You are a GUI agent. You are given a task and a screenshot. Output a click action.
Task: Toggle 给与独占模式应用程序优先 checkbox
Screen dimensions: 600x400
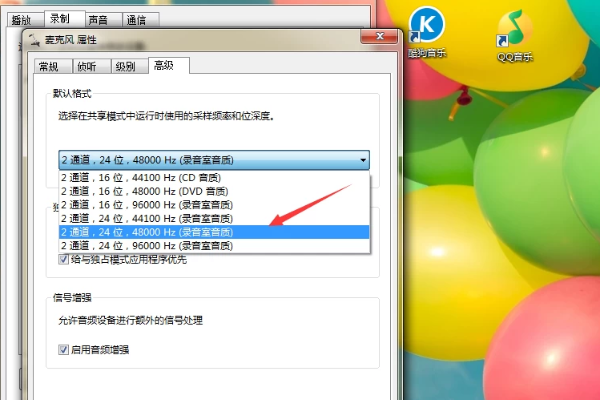coord(64,260)
